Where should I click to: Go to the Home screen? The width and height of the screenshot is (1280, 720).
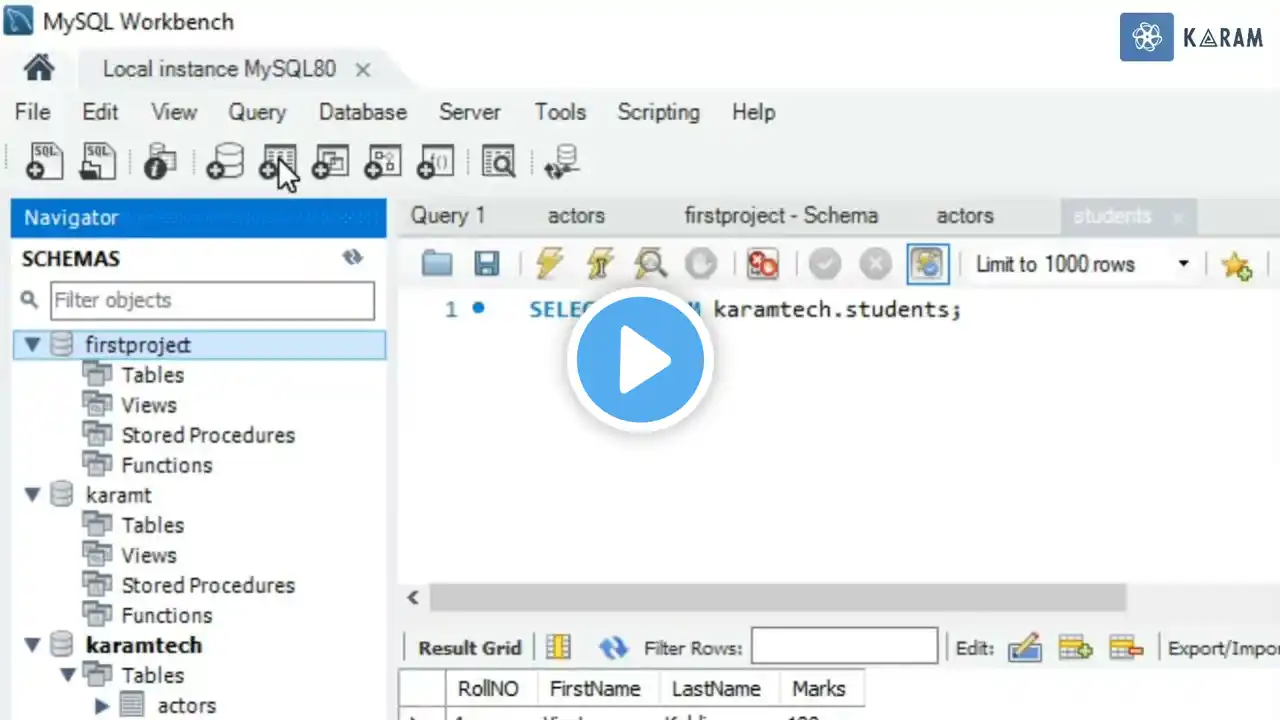pyautogui.click(x=39, y=68)
